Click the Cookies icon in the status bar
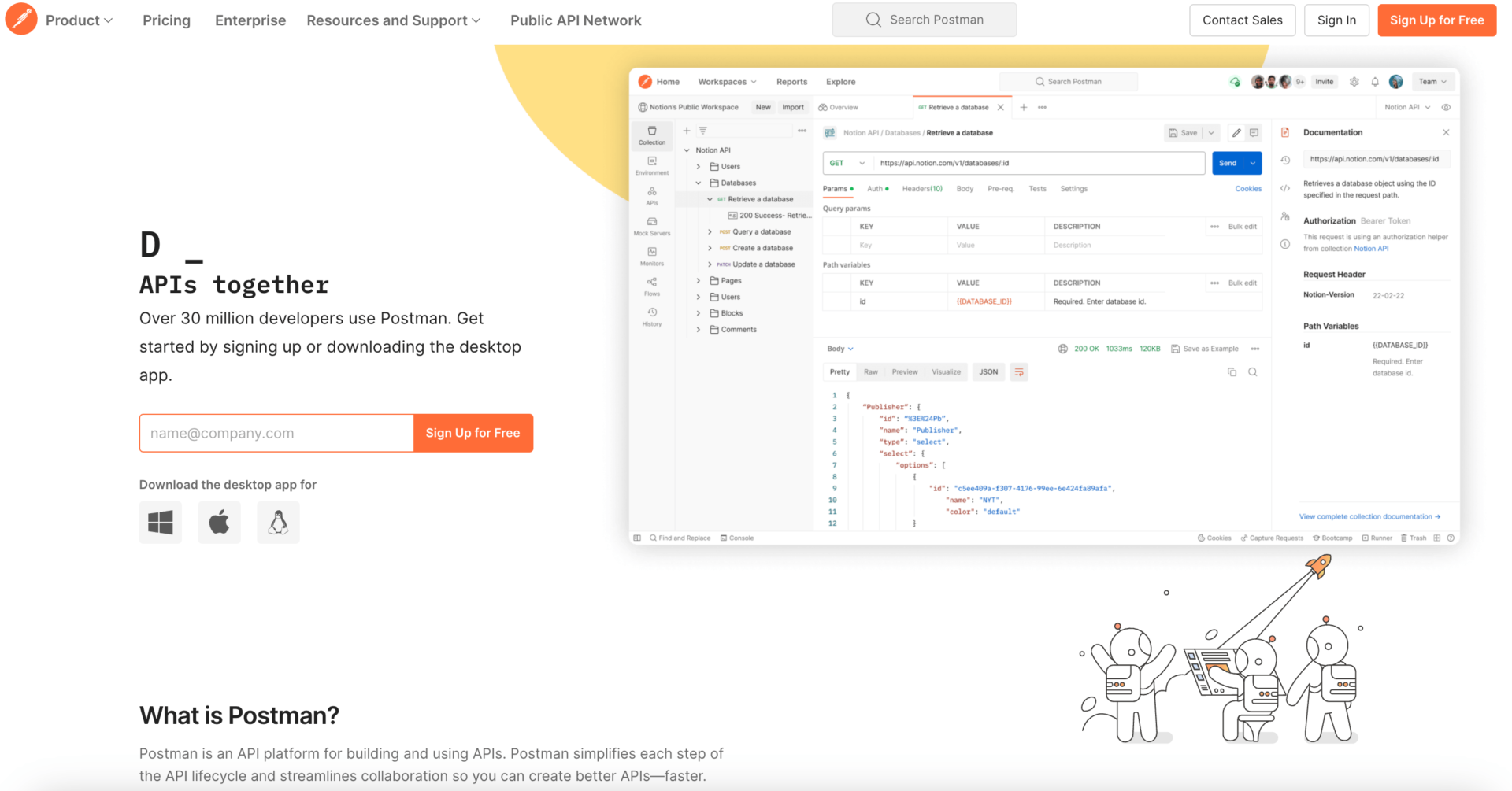Screen dimensions: 1512x791 click(1214, 538)
